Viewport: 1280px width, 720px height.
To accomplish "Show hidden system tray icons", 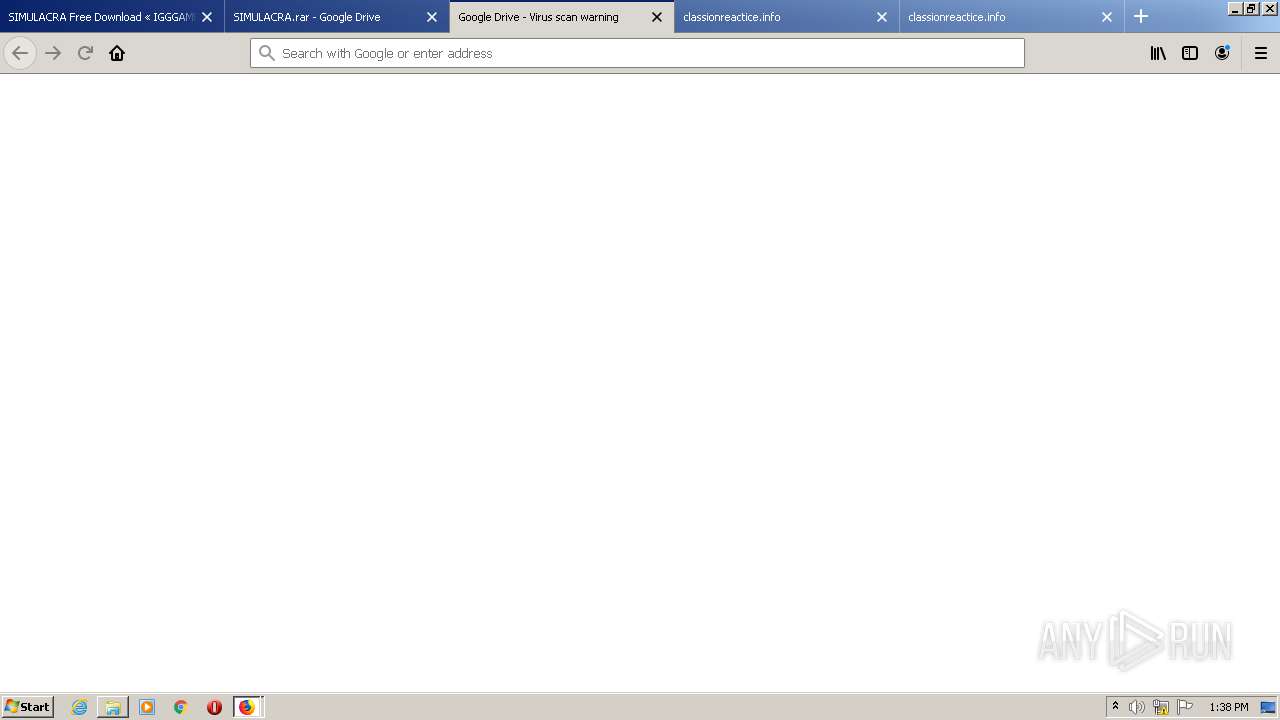I will 1115,706.
